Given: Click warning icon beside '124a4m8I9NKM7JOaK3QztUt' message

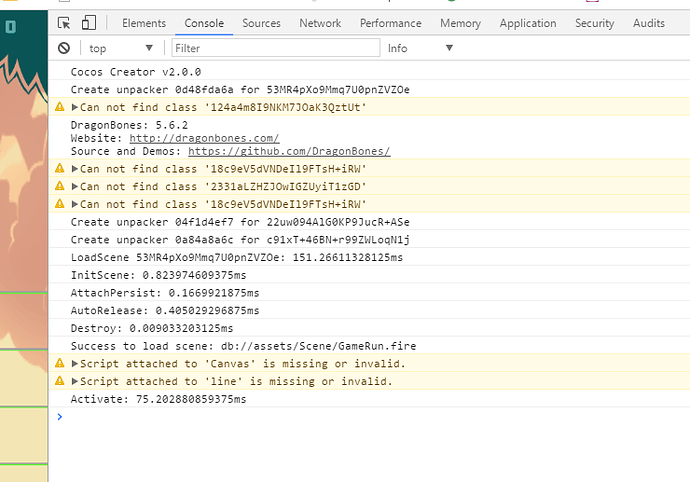Looking at the screenshot, I should [60, 107].
